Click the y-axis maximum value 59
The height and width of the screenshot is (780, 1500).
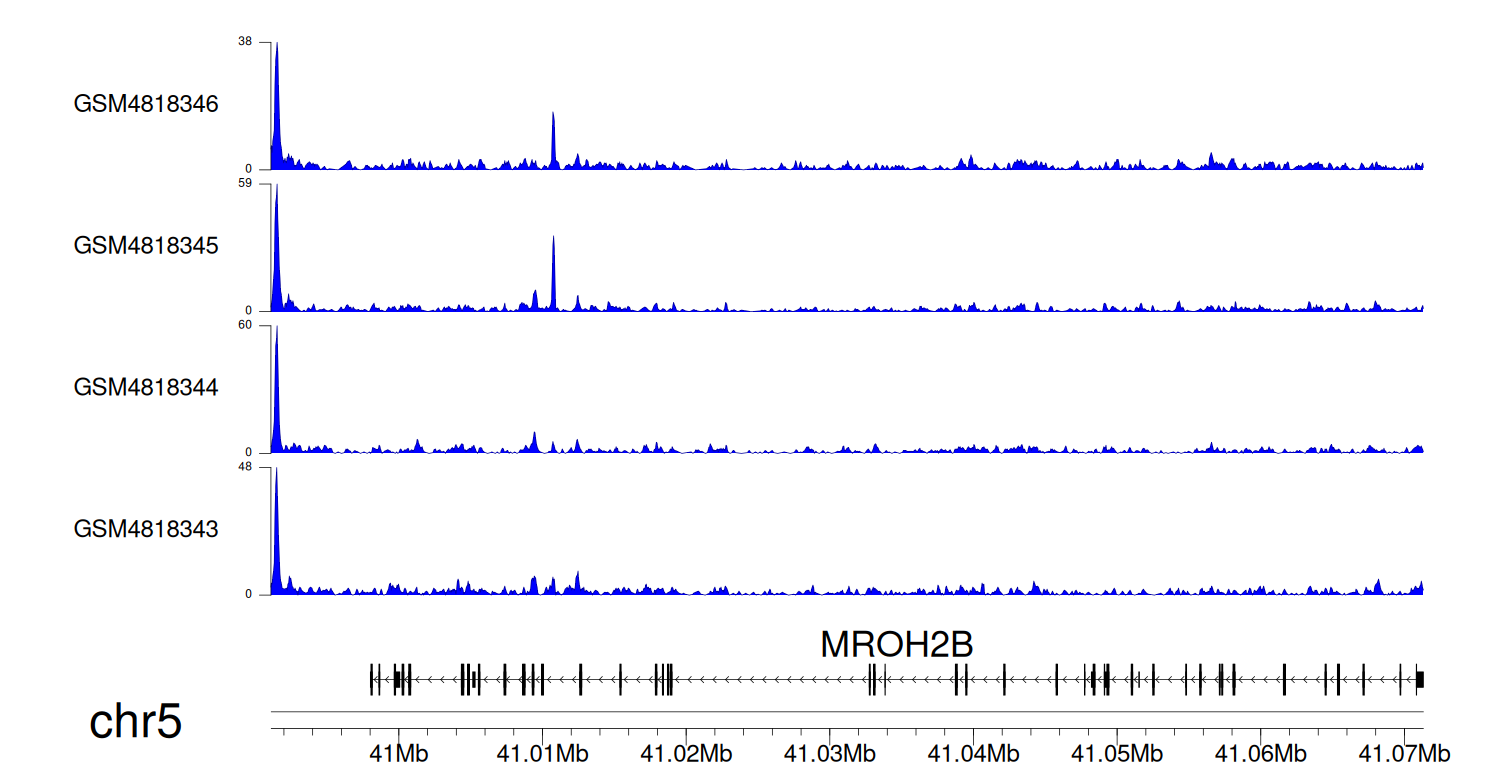coord(245,184)
